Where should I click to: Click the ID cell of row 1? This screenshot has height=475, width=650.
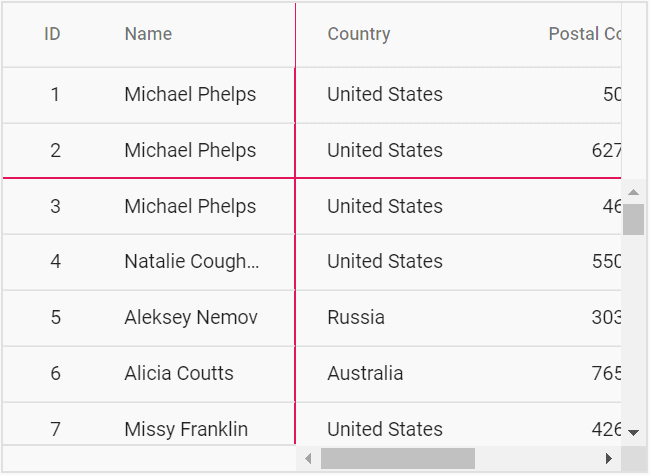pyautogui.click(x=55, y=95)
